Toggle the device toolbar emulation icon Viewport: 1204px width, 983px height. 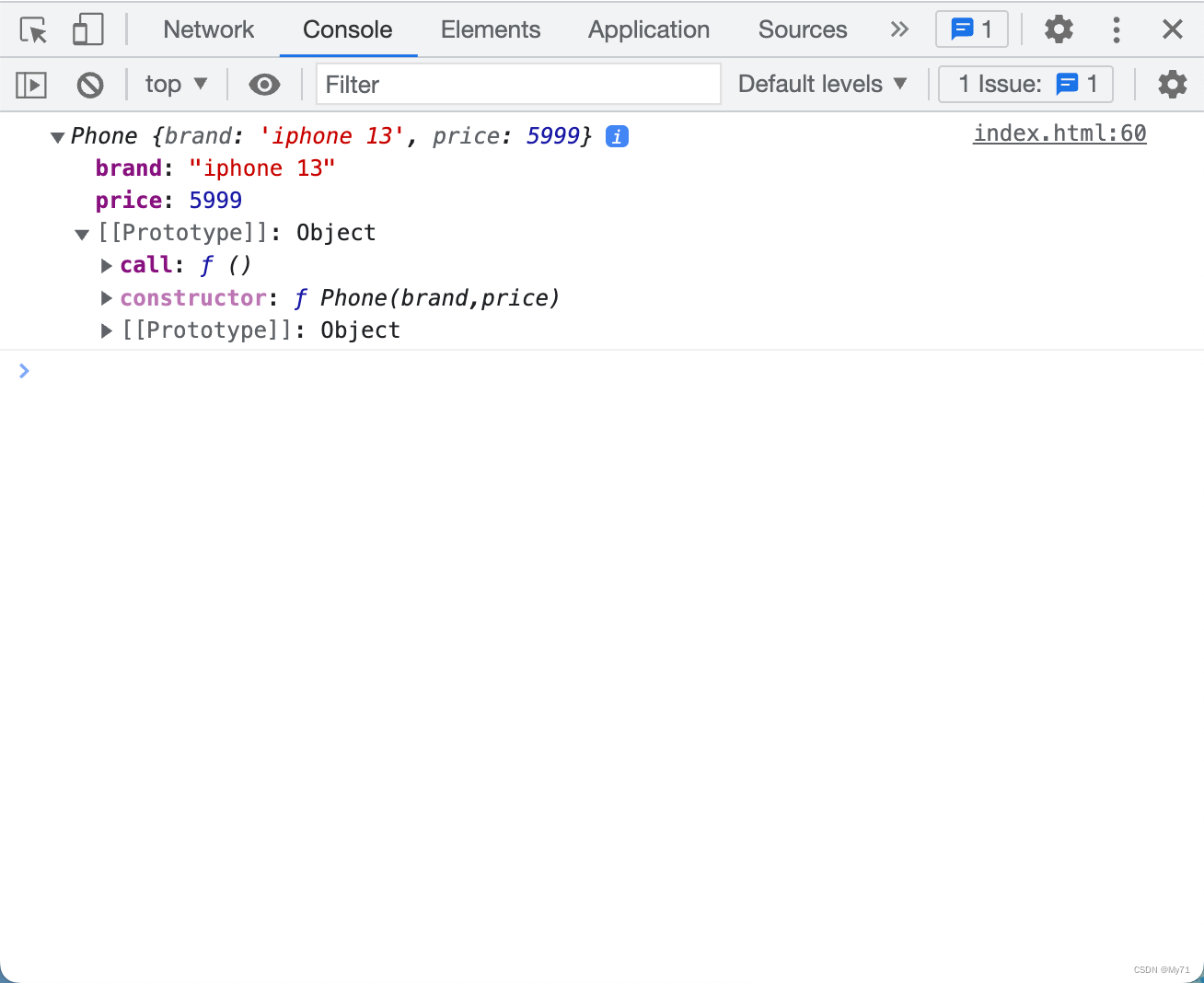pyautogui.click(x=87, y=30)
